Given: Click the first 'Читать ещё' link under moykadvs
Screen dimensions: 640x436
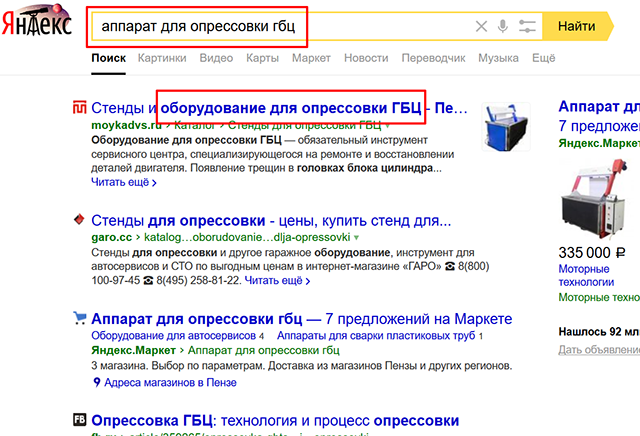Looking at the screenshot, I should tap(124, 182).
